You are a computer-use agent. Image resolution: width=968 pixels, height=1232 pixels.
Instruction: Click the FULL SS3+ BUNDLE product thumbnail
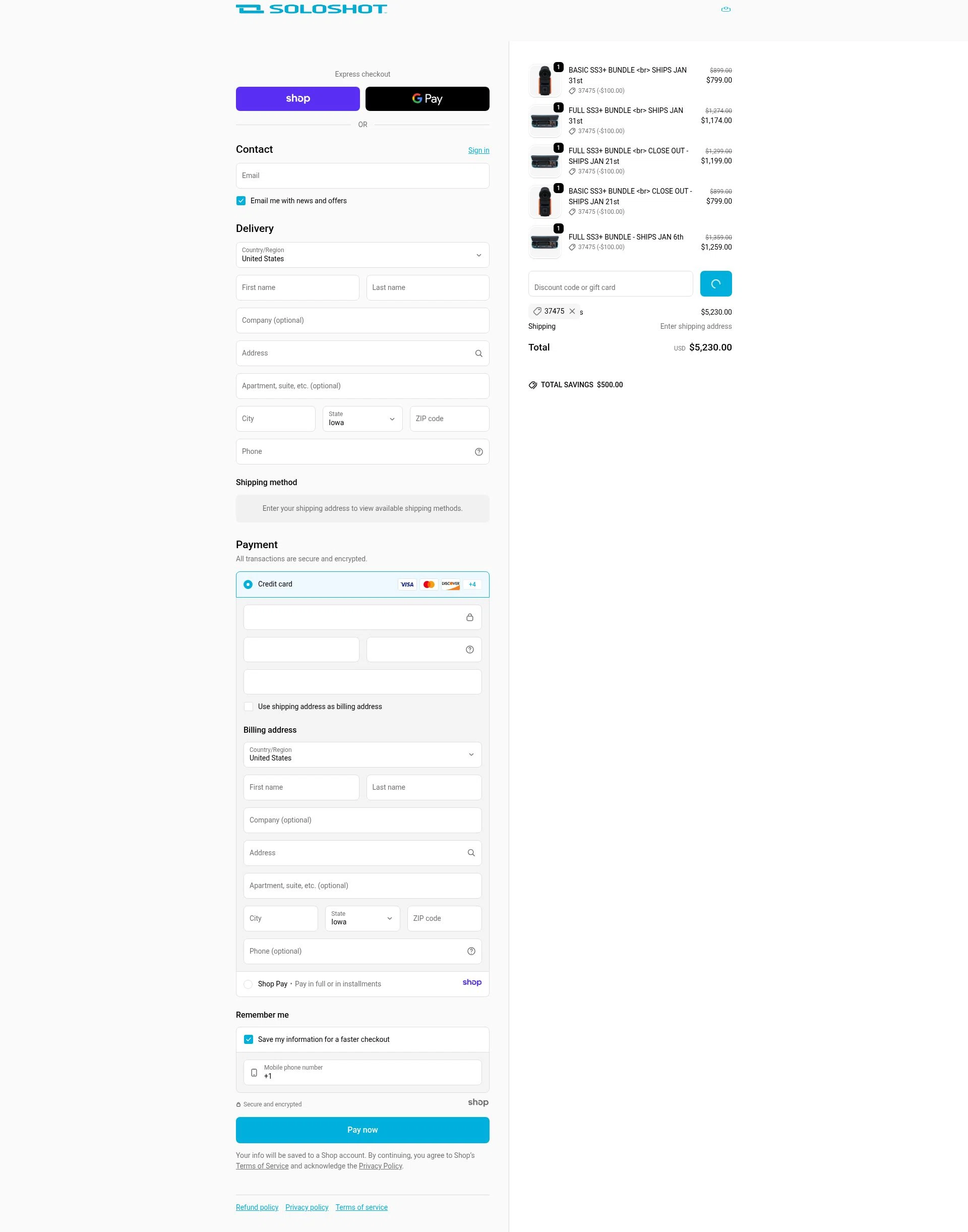(544, 120)
